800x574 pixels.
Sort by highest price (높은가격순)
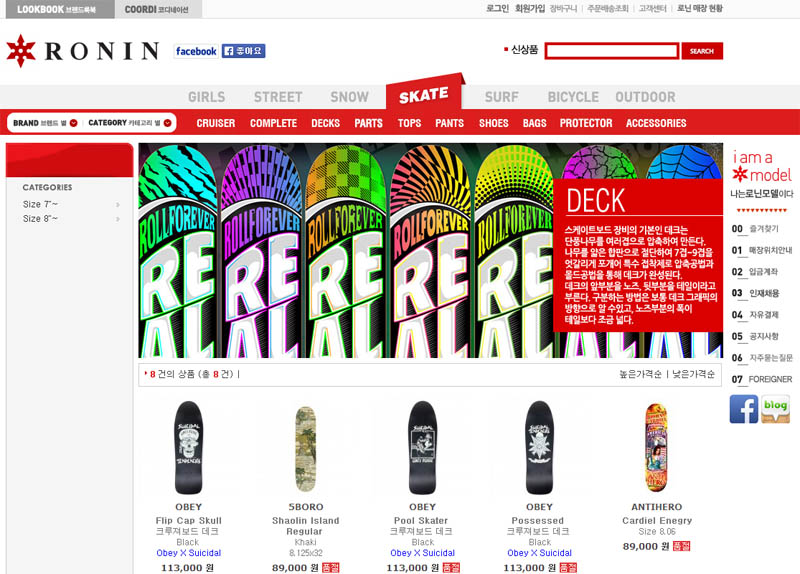pyautogui.click(x=640, y=374)
